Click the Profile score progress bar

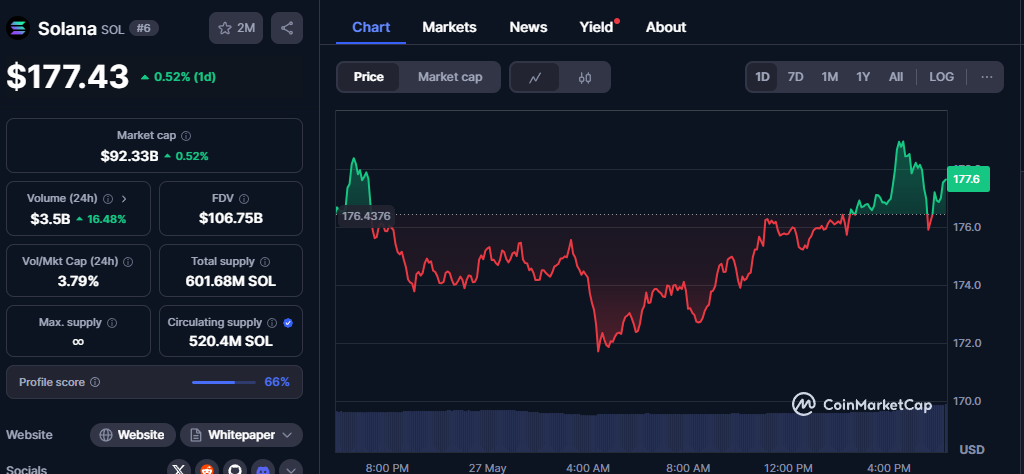tap(223, 382)
